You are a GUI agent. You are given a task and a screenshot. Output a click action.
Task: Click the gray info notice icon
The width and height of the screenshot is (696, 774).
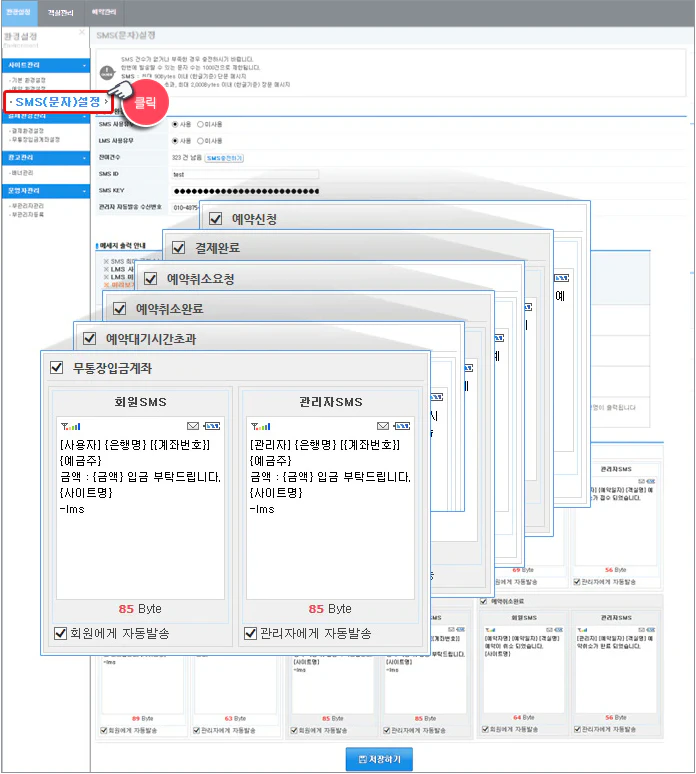[107, 73]
